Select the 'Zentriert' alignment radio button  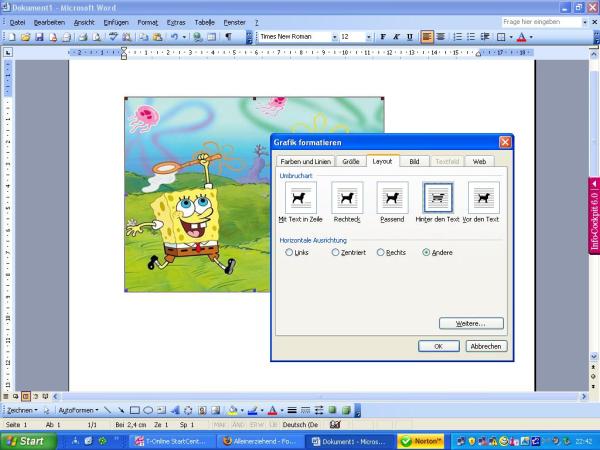point(333,252)
